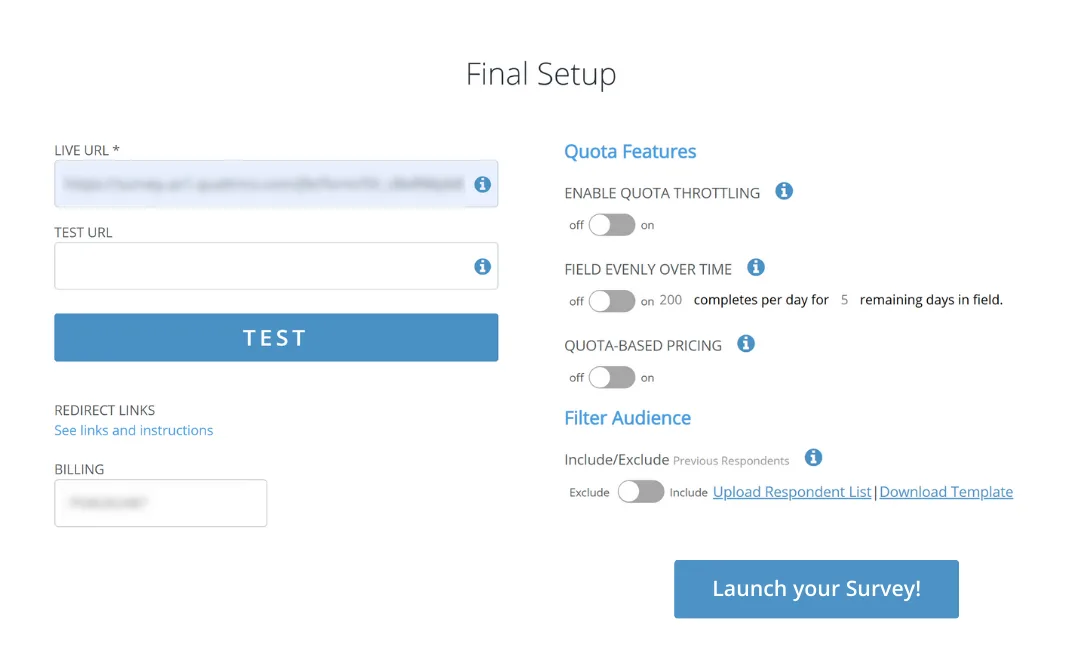View info for Include/Exclude Previous Respondents

click(x=813, y=458)
